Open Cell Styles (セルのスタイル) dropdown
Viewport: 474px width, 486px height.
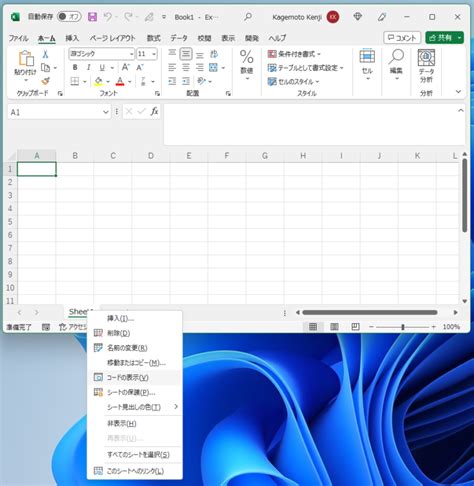coord(293,82)
